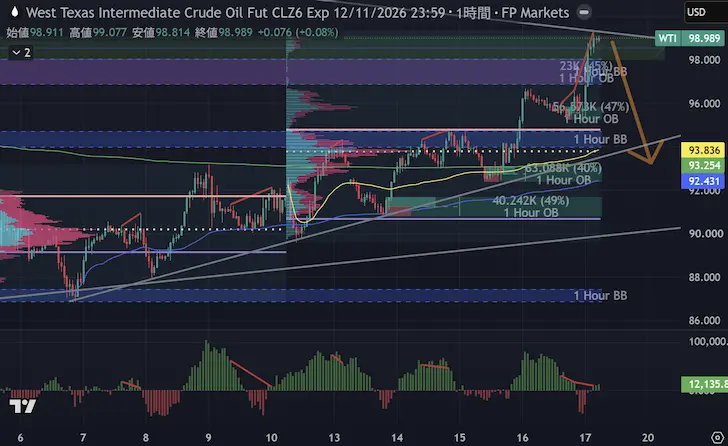Screen dimensions: 728x446
Task: Click the 始値98.911 open value
Action: pos(35,32)
